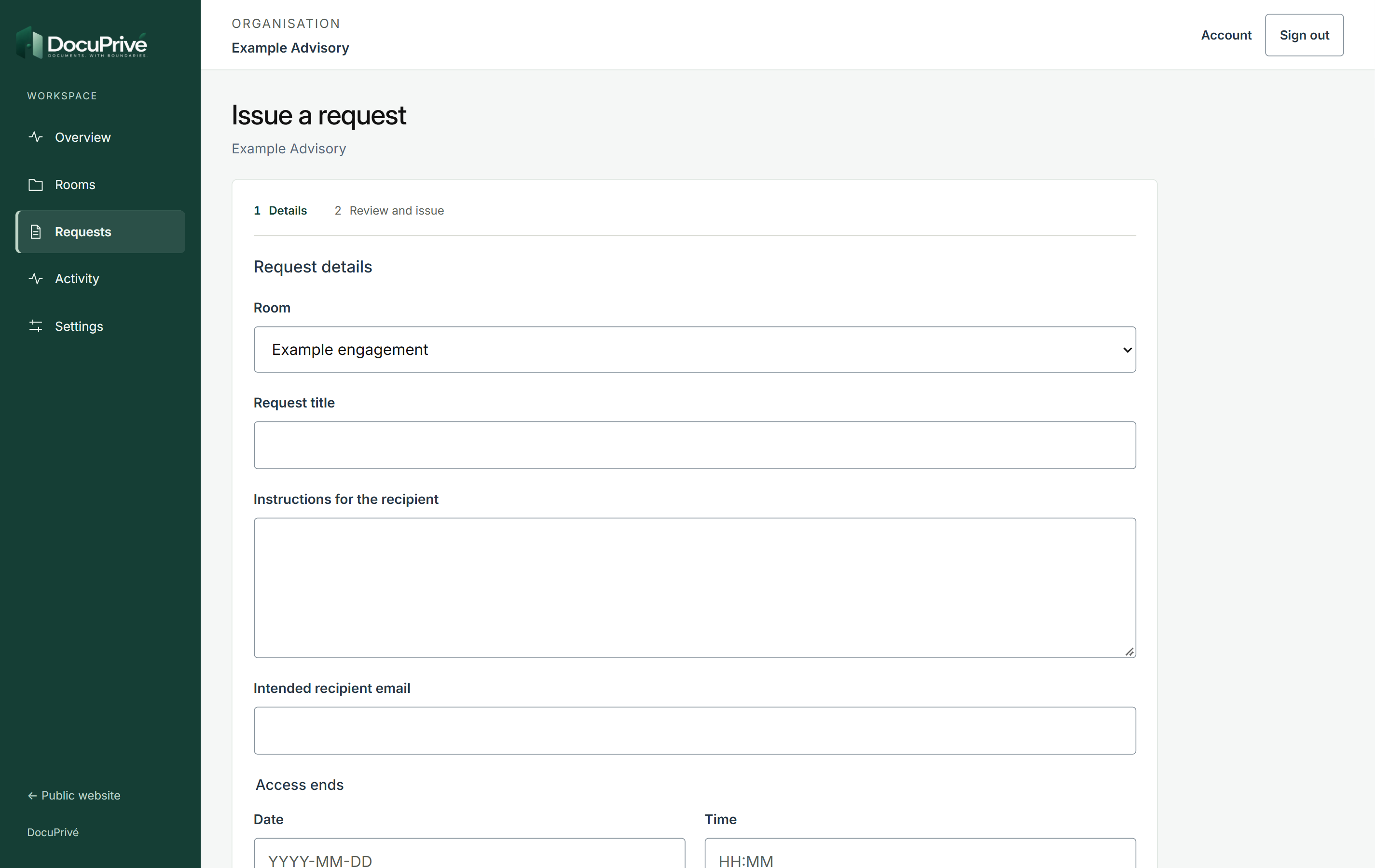Click the Issue a request heading
The height and width of the screenshot is (868, 1375).
pos(318,115)
